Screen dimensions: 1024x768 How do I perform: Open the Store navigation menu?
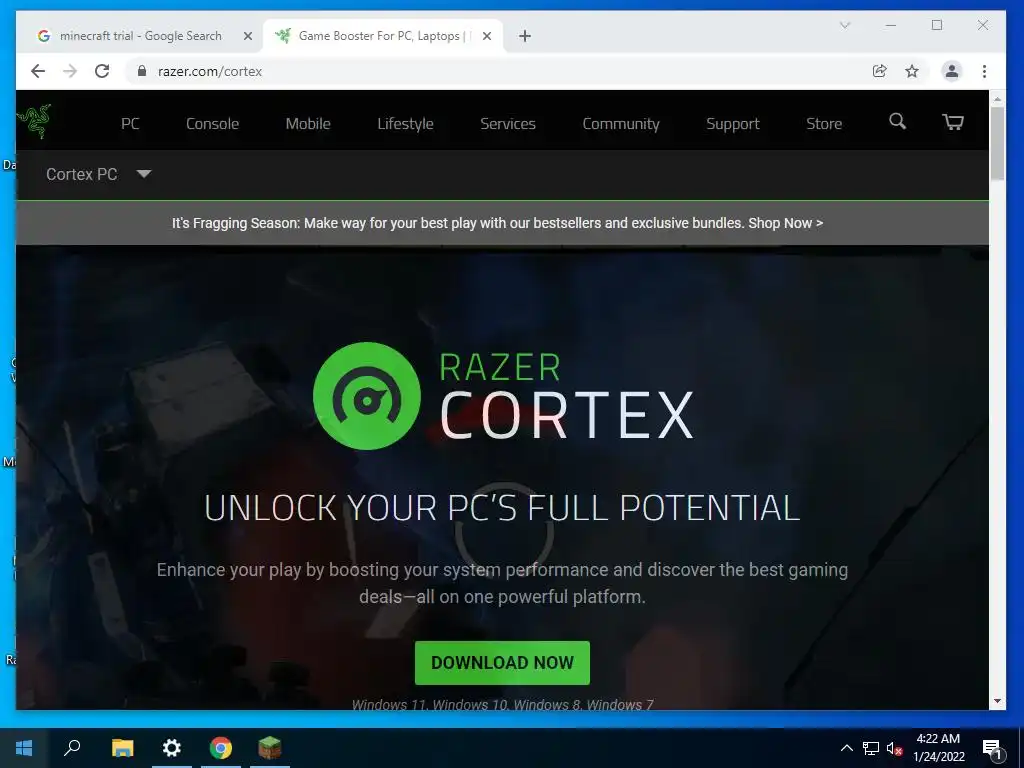point(824,123)
